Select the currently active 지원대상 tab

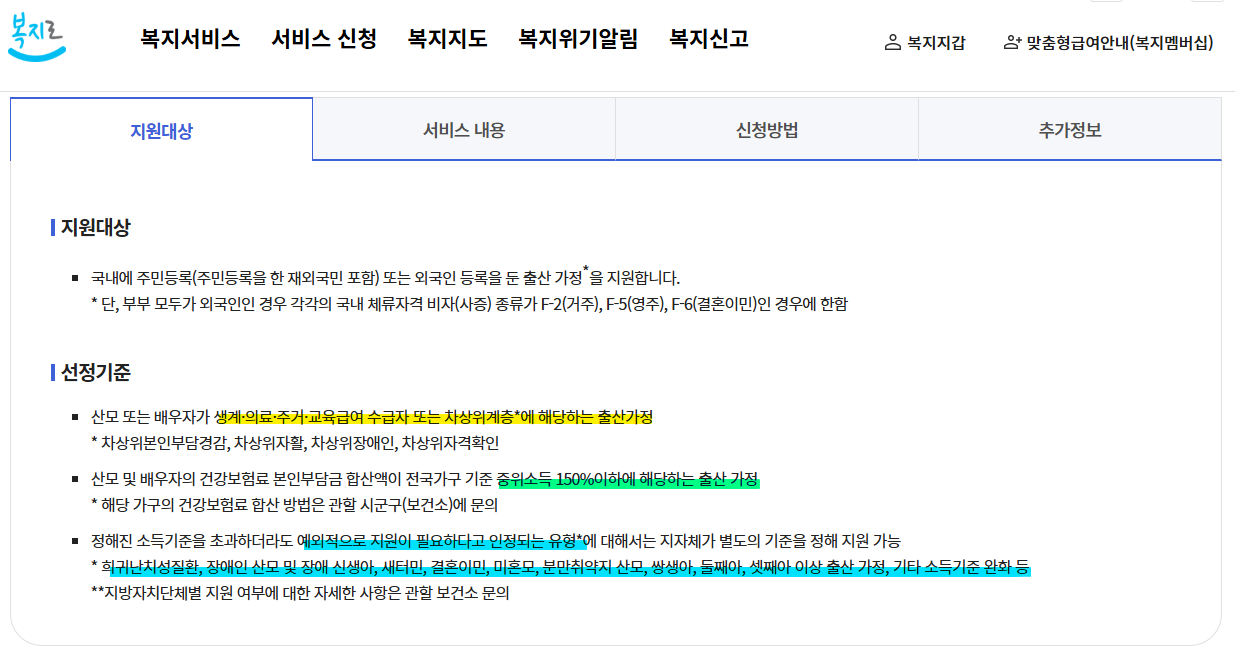point(161,130)
